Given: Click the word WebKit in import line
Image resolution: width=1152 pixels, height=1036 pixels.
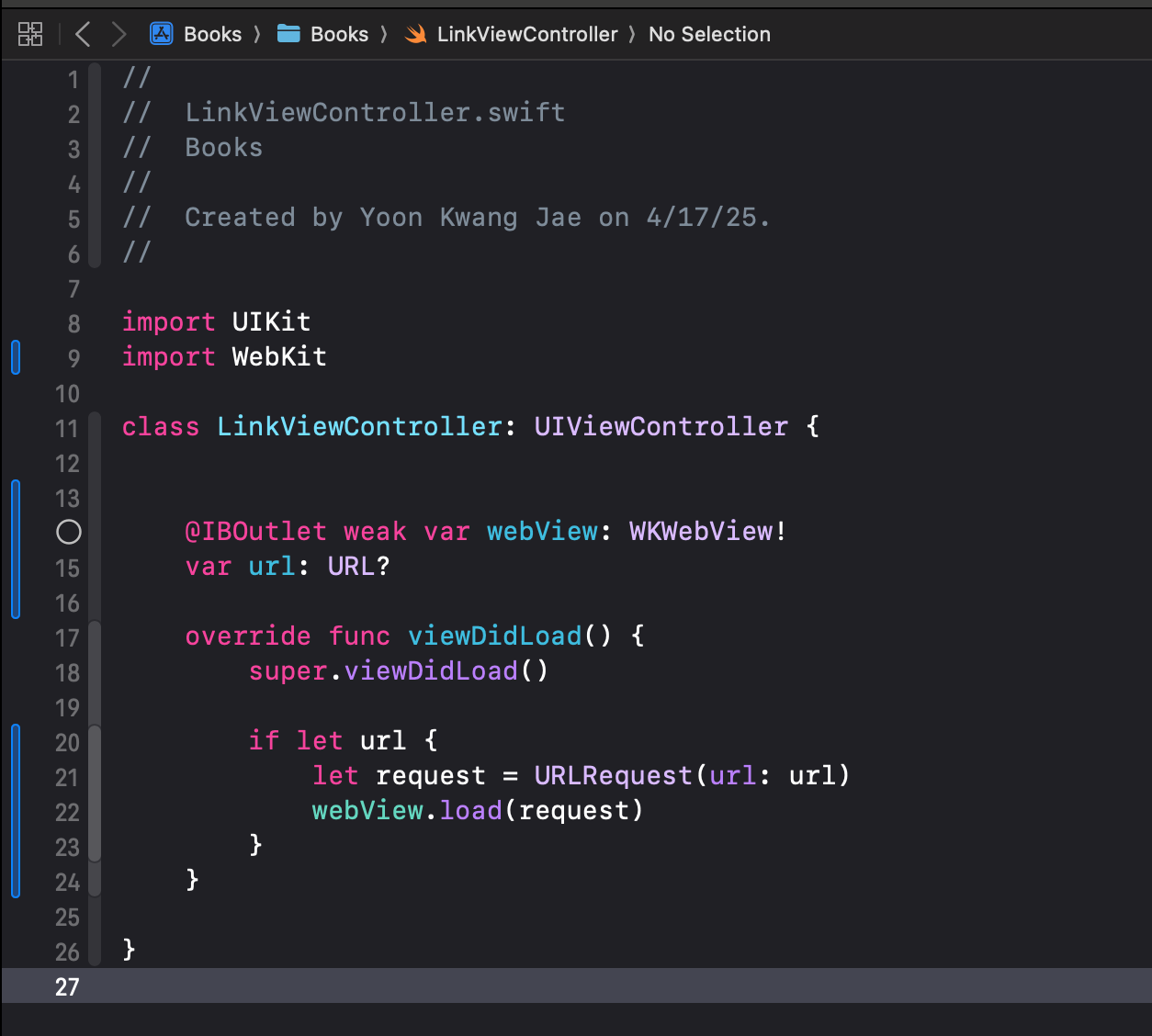Looking at the screenshot, I should [x=279, y=356].
